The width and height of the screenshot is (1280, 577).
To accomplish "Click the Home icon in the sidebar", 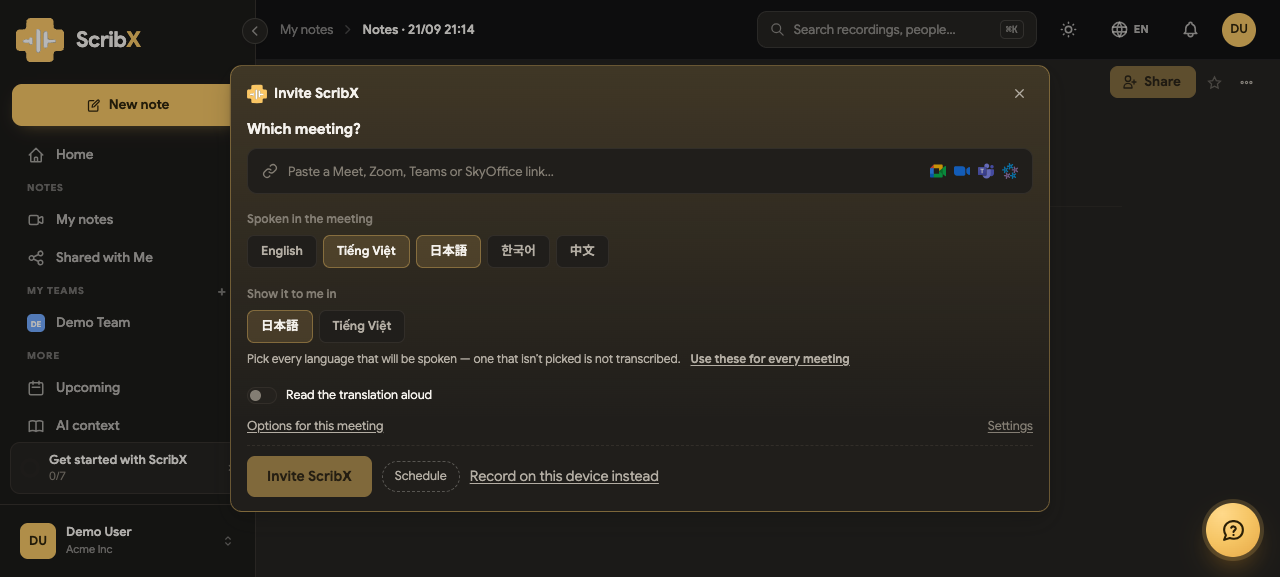I will pos(36,155).
